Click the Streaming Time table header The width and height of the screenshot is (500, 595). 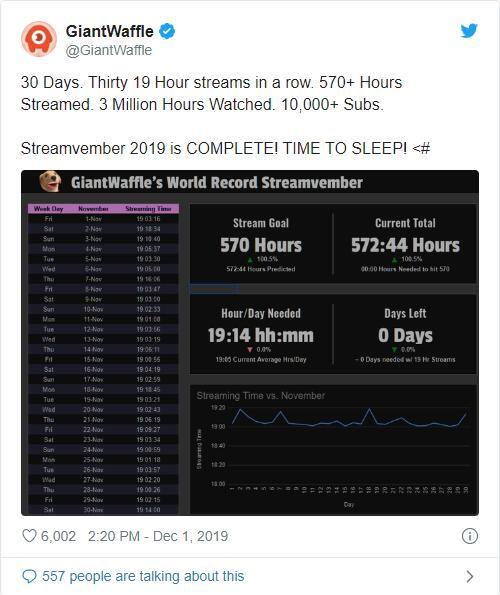(x=148, y=209)
